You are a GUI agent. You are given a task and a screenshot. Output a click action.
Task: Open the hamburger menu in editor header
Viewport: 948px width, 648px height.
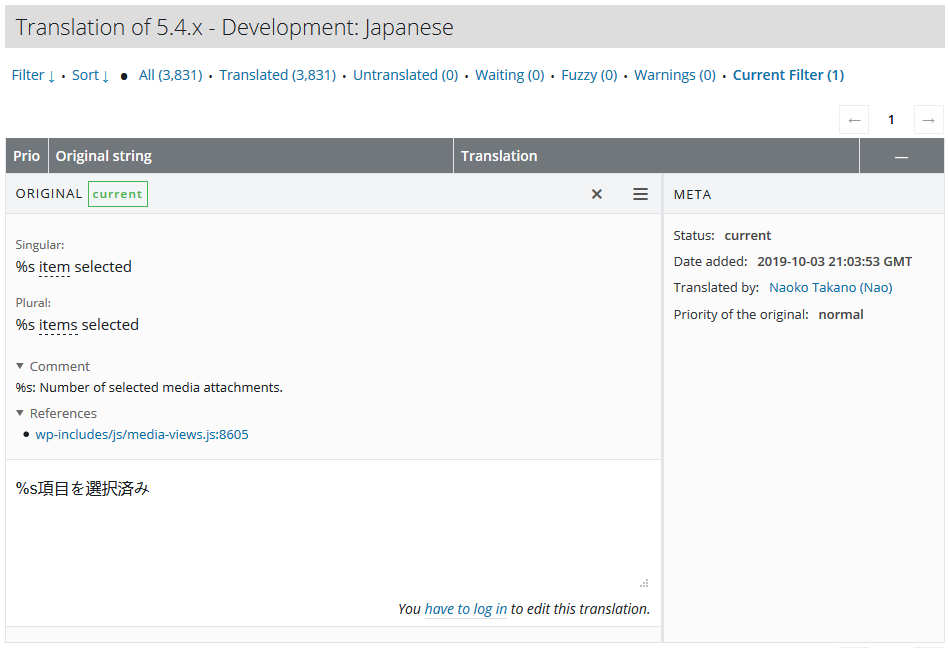coord(640,194)
